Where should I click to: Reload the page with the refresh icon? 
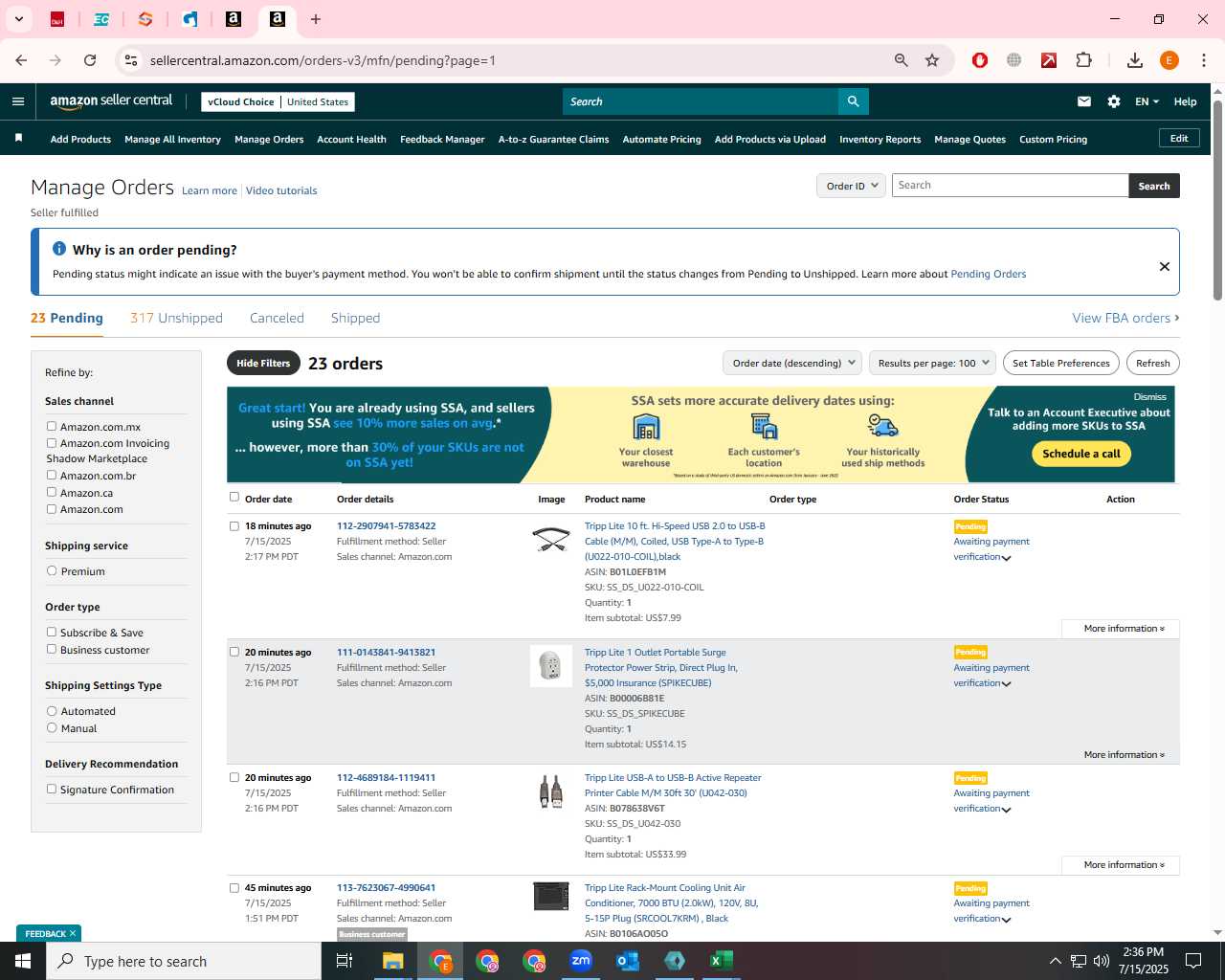click(x=90, y=60)
